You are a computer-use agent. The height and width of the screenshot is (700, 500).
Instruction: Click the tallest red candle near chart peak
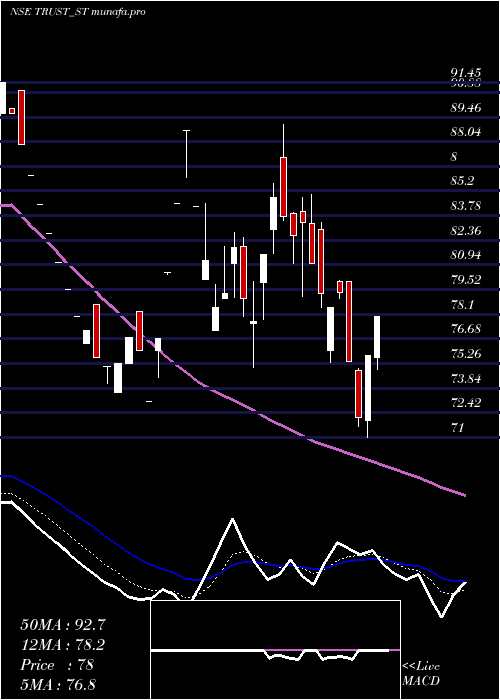pyautogui.click(x=283, y=187)
